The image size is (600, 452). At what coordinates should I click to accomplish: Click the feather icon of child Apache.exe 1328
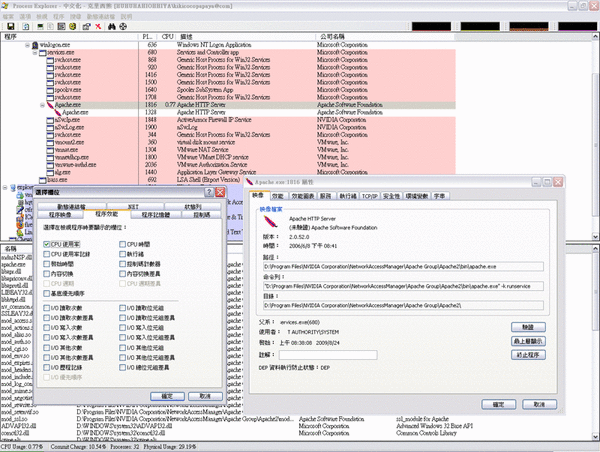tap(58, 112)
